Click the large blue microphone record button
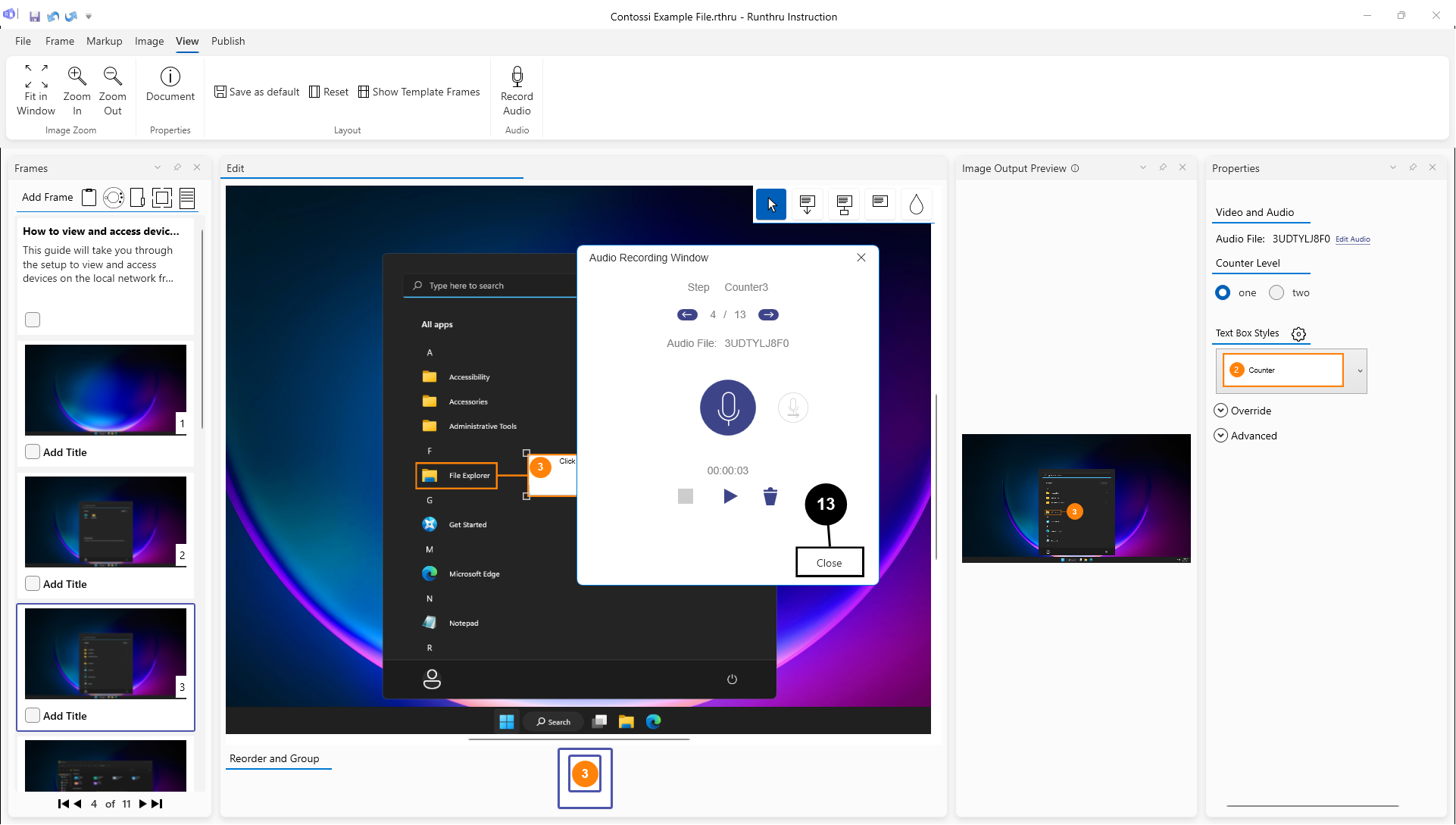Viewport: 1456px width, 825px height. click(727, 408)
